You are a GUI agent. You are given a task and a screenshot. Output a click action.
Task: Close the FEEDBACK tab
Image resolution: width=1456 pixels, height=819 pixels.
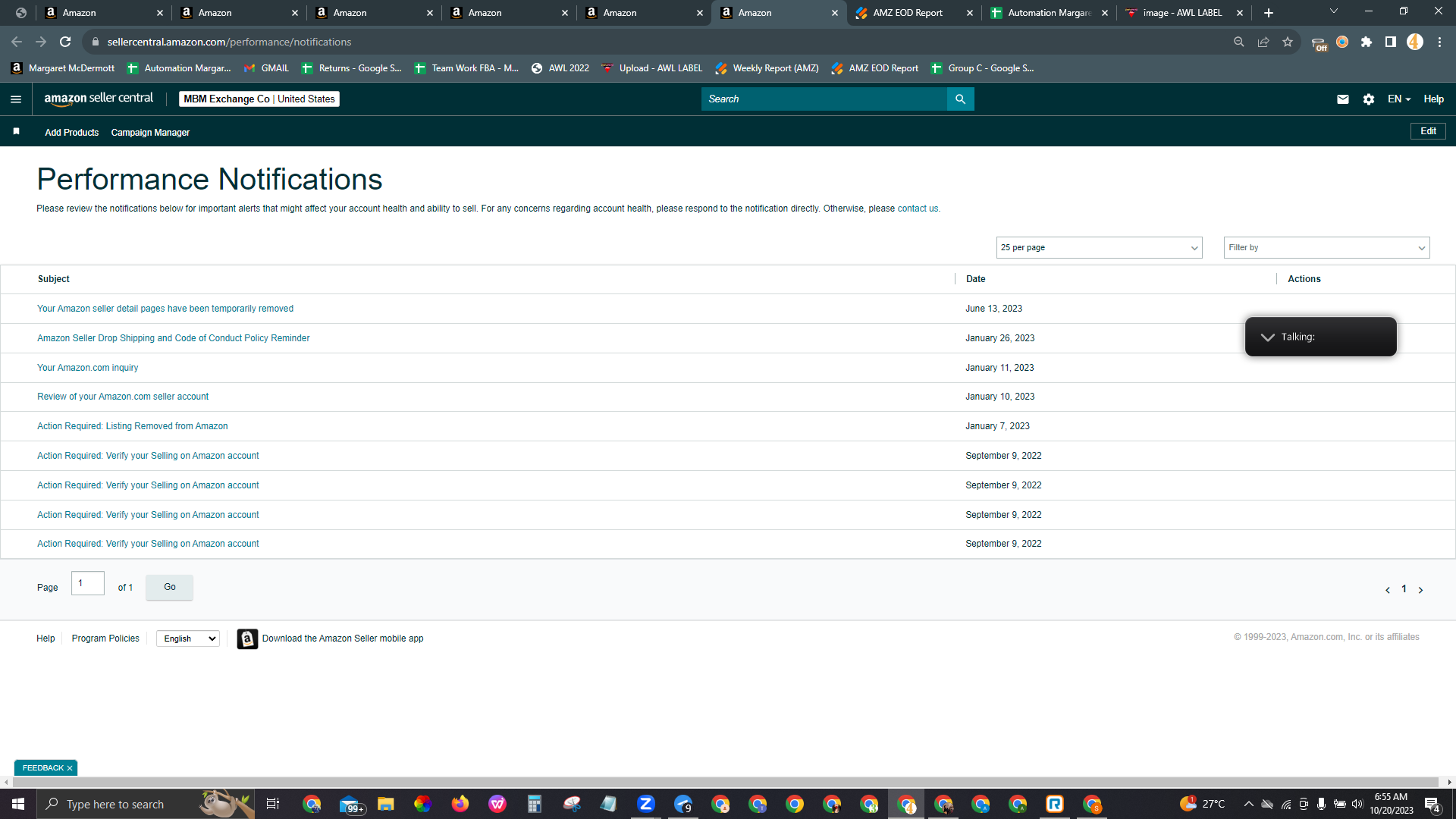(70, 768)
